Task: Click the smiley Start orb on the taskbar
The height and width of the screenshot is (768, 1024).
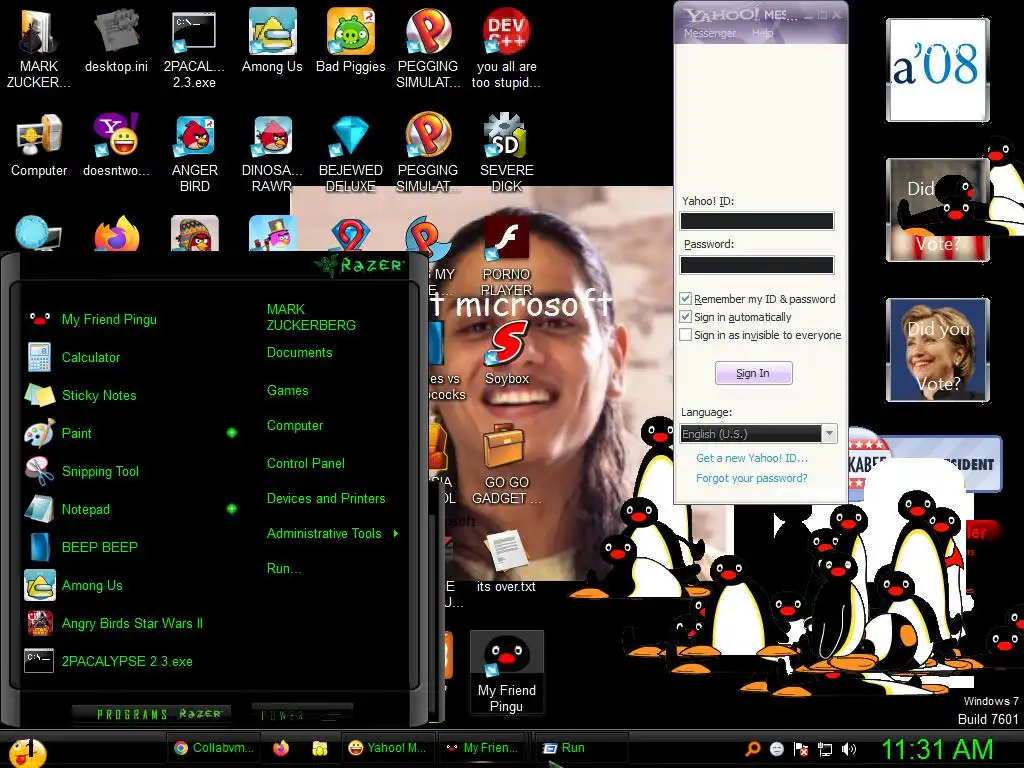Action: tap(27, 751)
